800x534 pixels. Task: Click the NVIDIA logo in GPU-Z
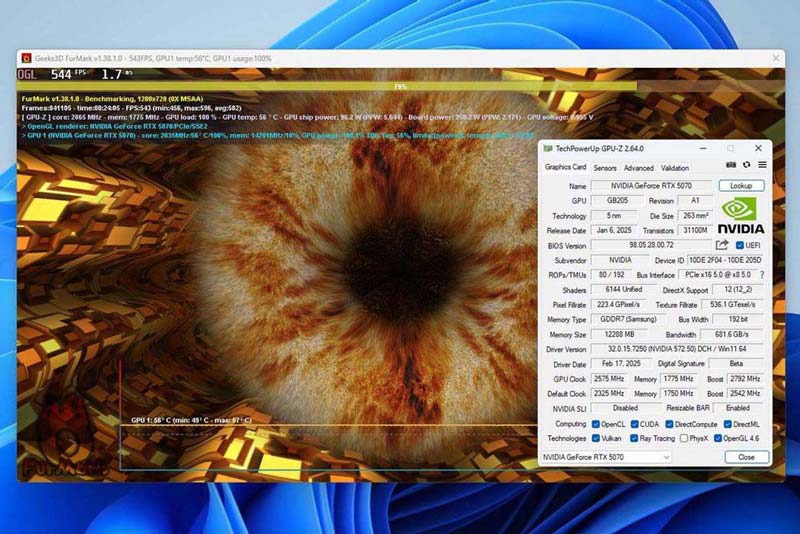[x=741, y=216]
